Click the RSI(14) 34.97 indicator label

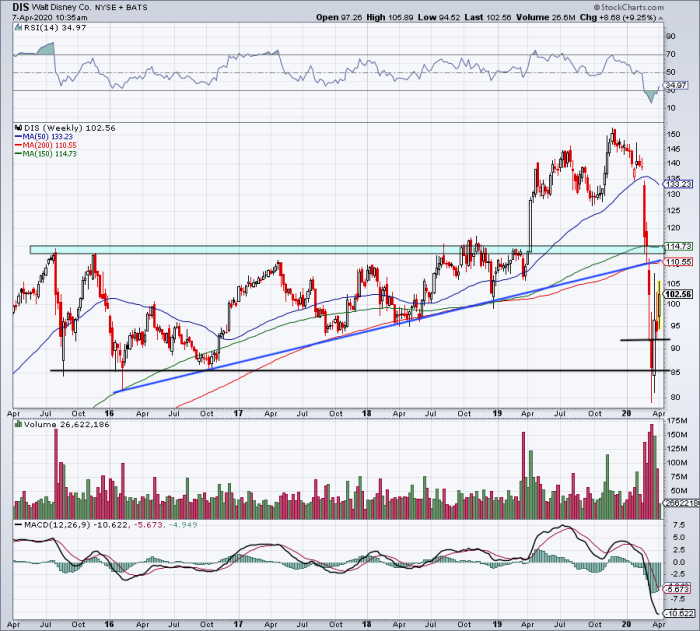point(54,28)
